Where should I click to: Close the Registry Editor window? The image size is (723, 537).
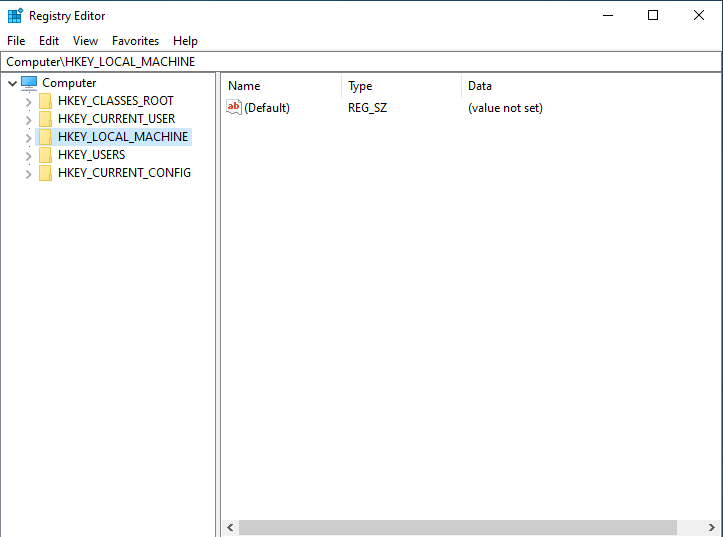[x=699, y=16]
